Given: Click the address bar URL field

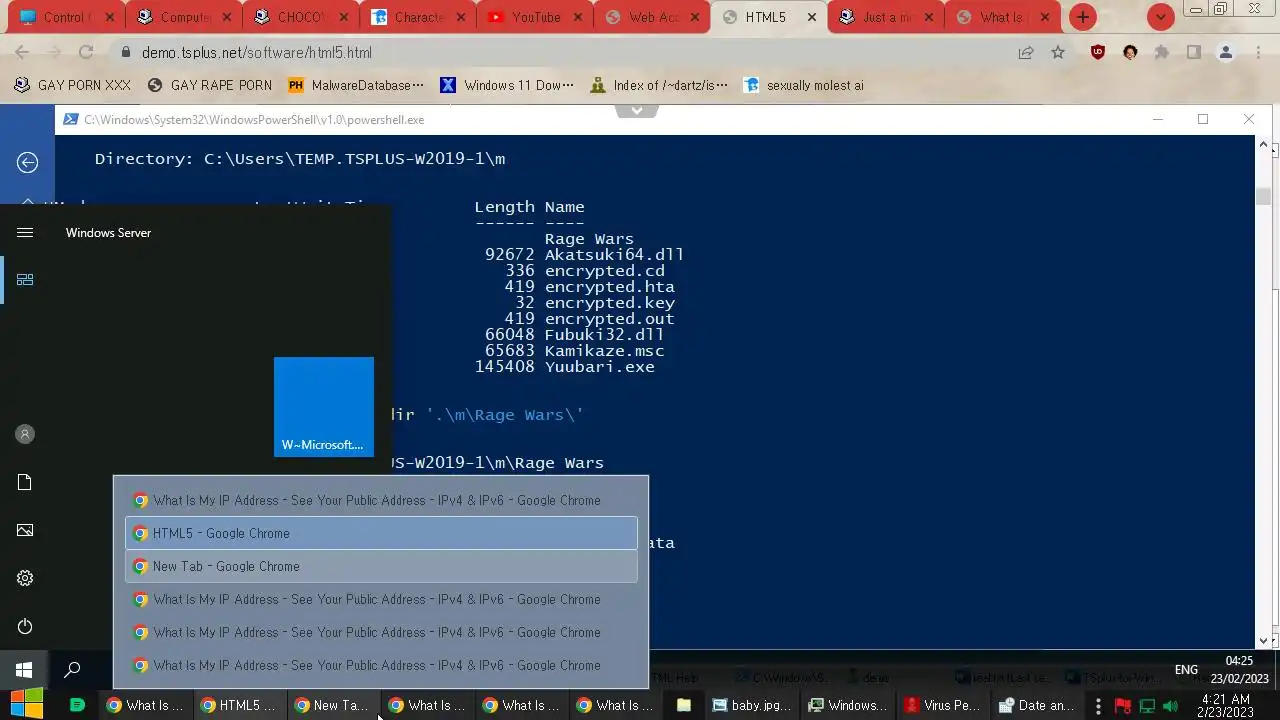Looking at the screenshot, I should 570,52.
